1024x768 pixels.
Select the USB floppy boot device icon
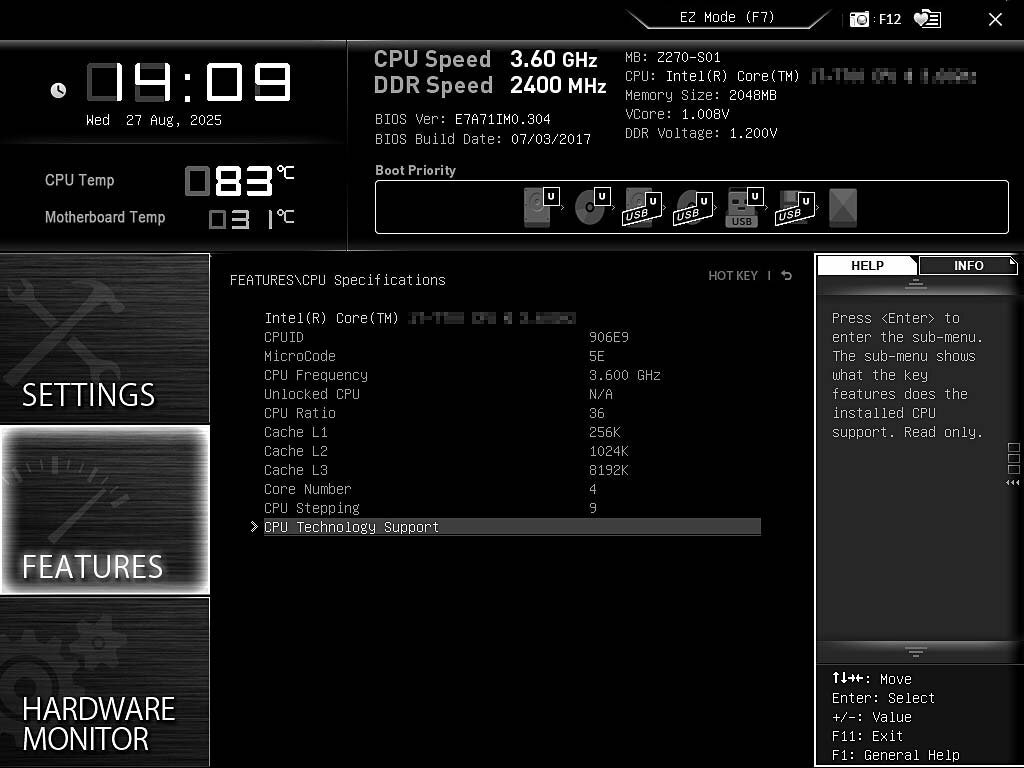click(794, 207)
